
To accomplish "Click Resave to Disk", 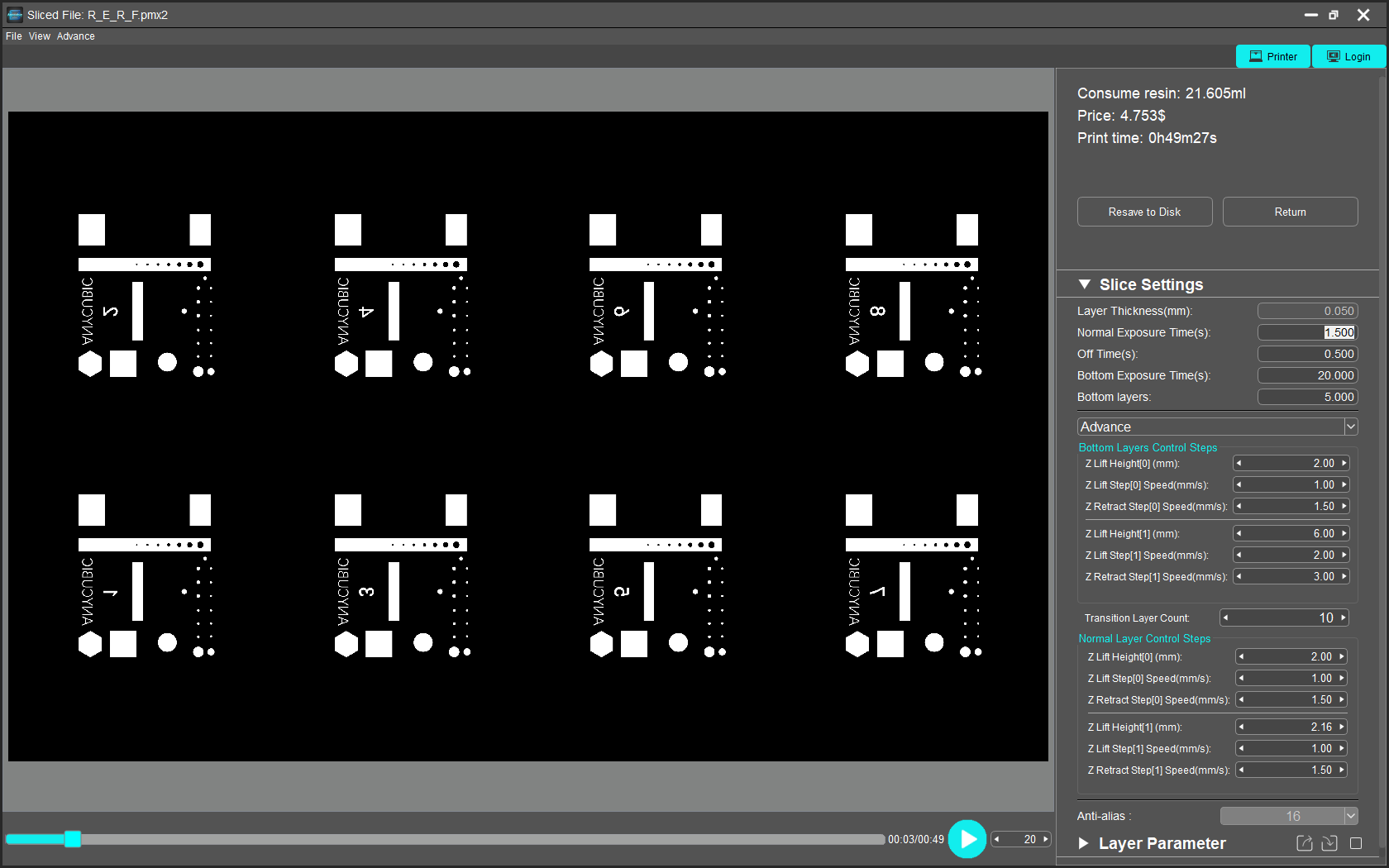I will coord(1144,212).
